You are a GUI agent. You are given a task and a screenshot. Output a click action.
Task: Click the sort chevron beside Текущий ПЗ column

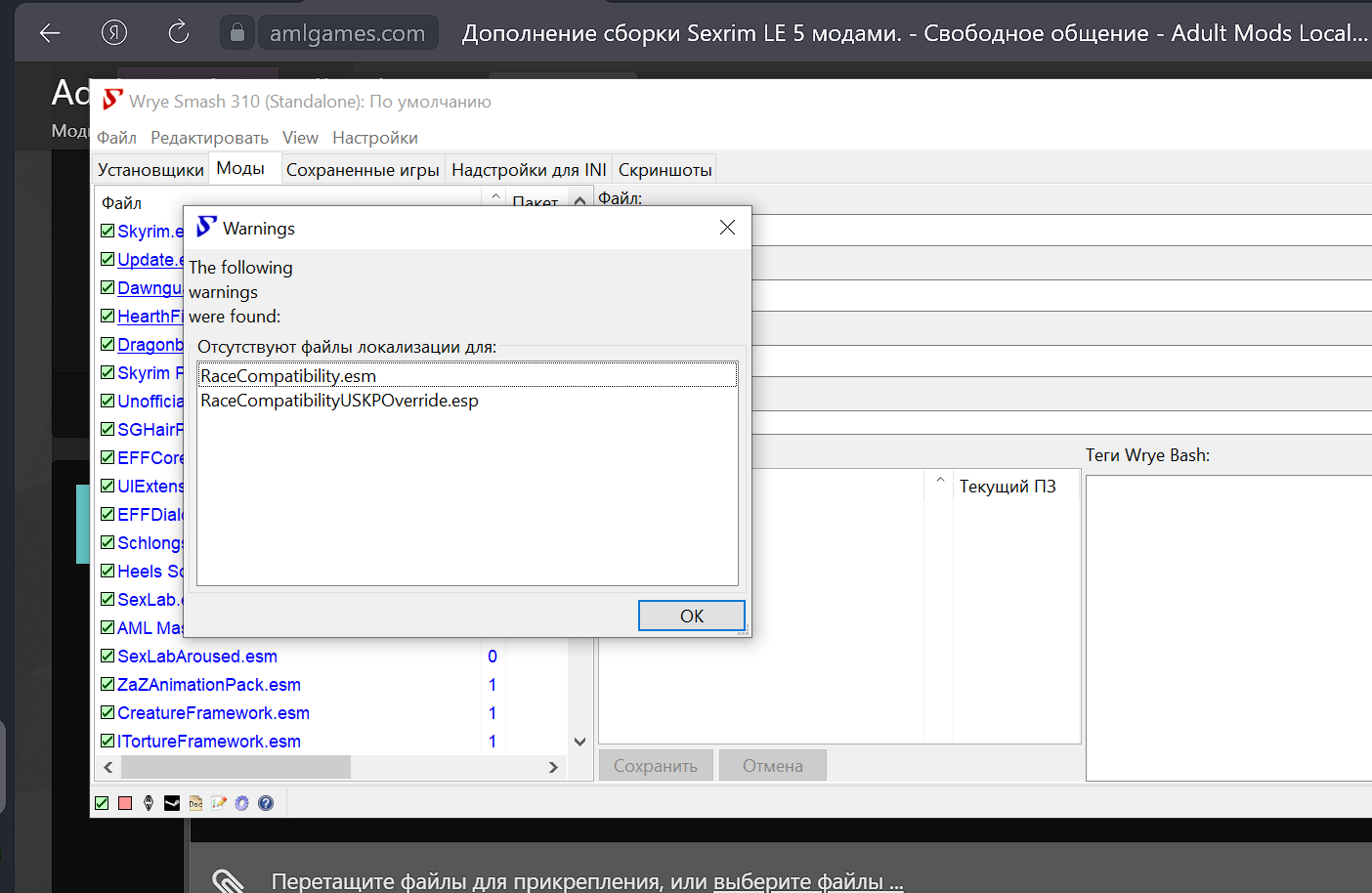(x=940, y=480)
